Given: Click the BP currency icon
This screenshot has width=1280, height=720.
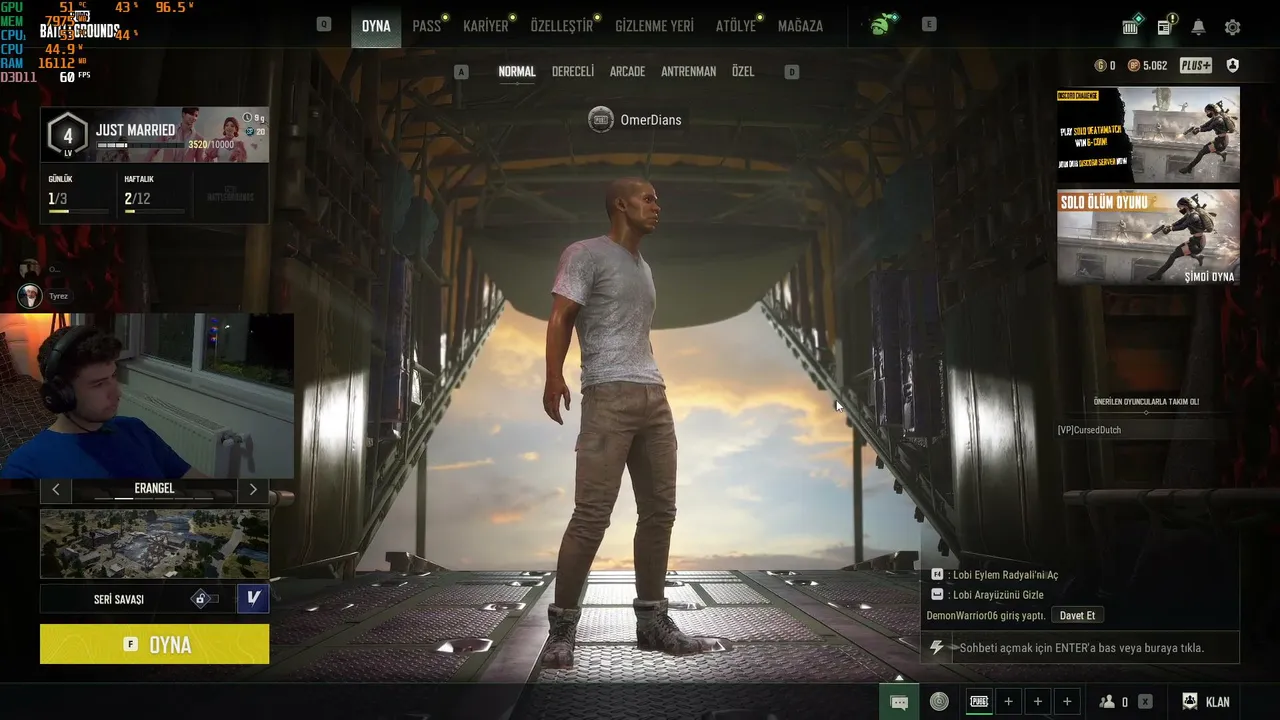Looking at the screenshot, I should pyautogui.click(x=1134, y=66).
